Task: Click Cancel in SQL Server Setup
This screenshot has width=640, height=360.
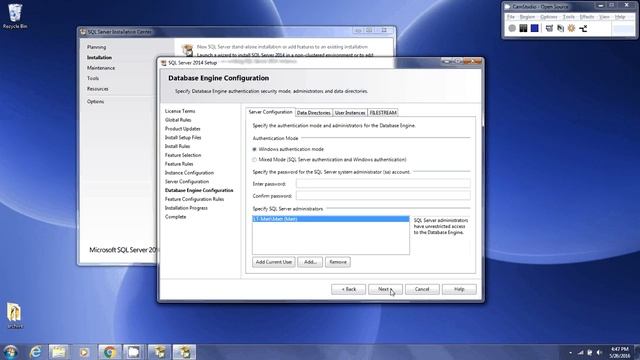Action: (422, 289)
